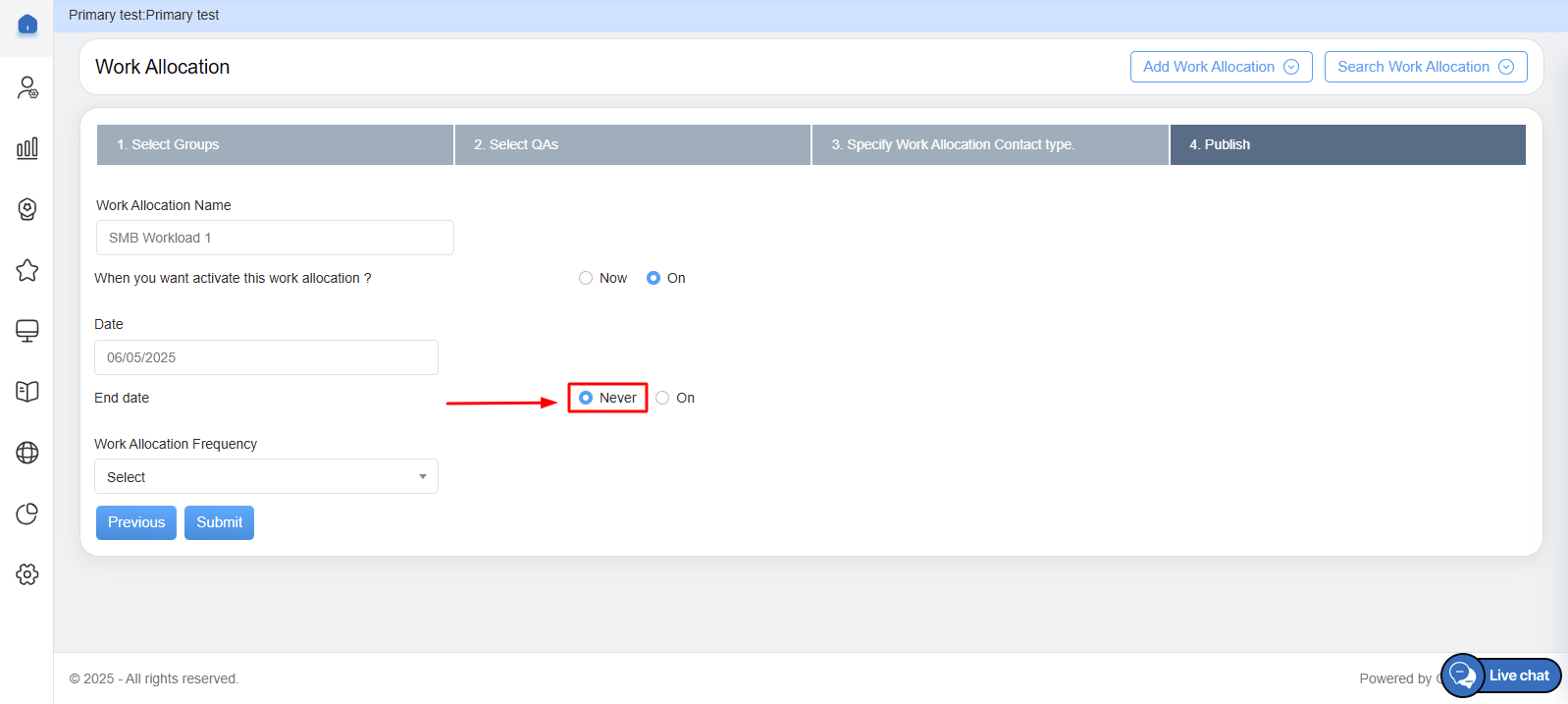Select the On activation radio button
The image size is (1568, 704).
click(x=653, y=278)
